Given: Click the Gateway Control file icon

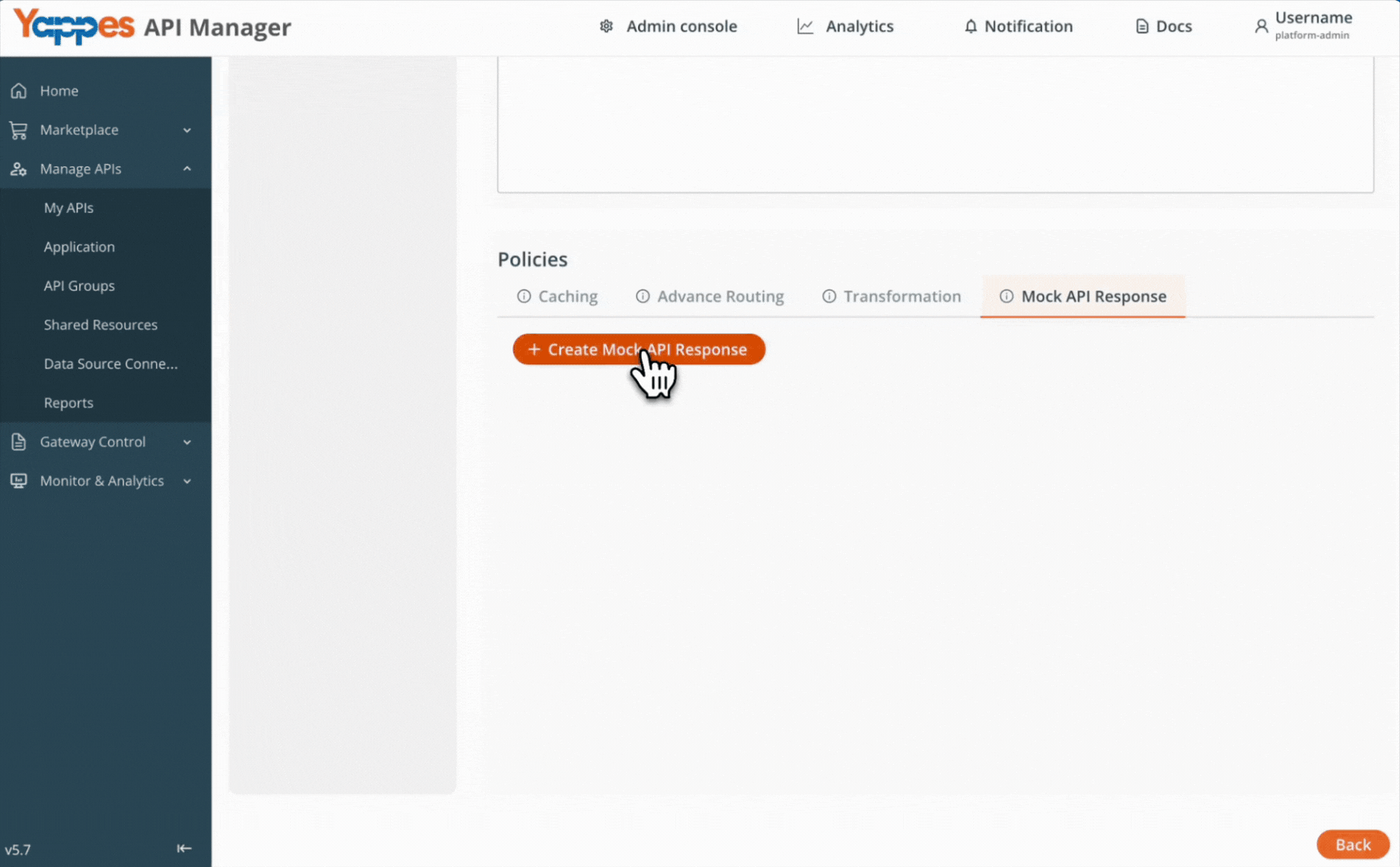Looking at the screenshot, I should tap(19, 442).
